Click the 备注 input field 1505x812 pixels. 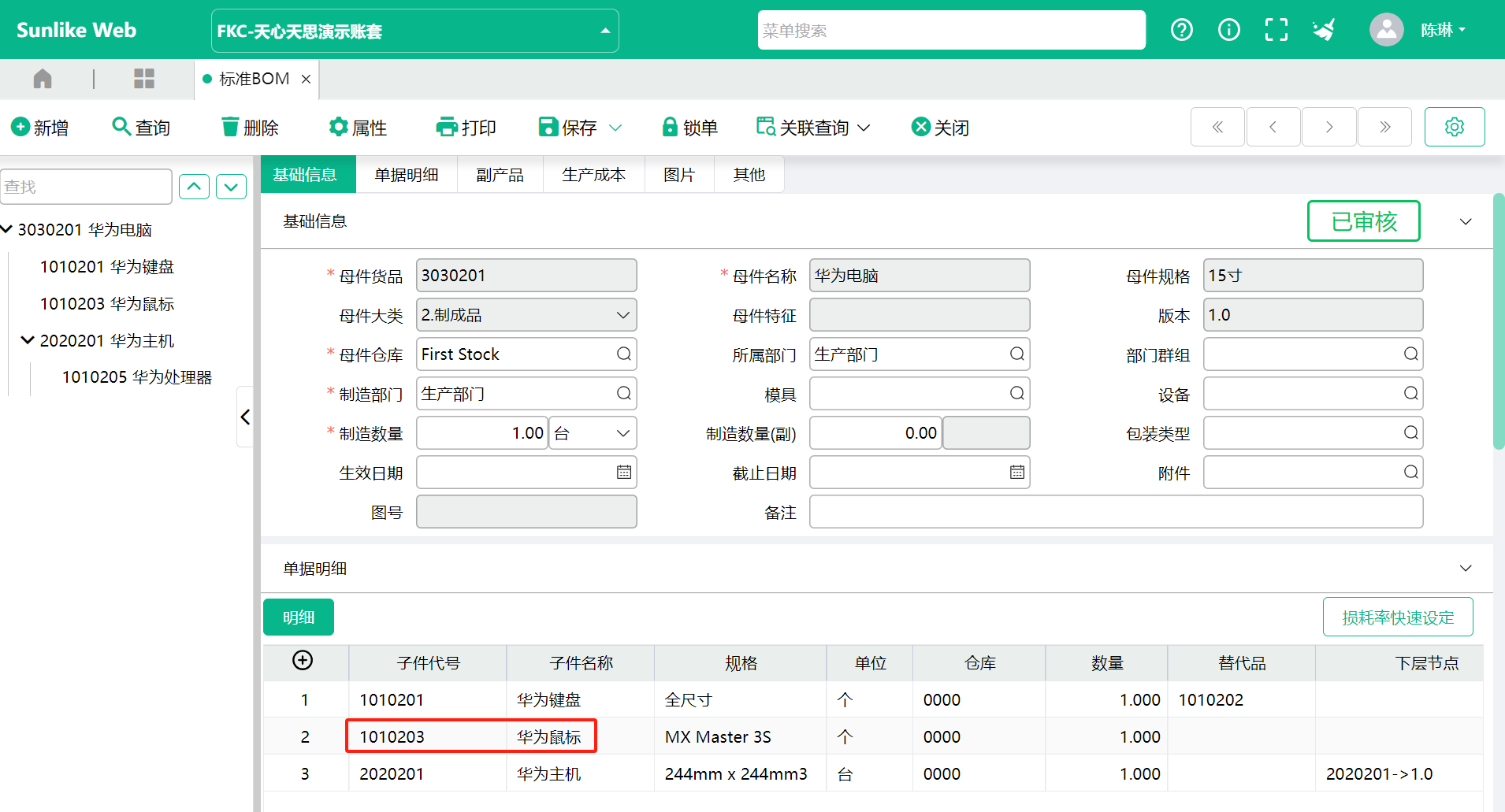point(1116,512)
